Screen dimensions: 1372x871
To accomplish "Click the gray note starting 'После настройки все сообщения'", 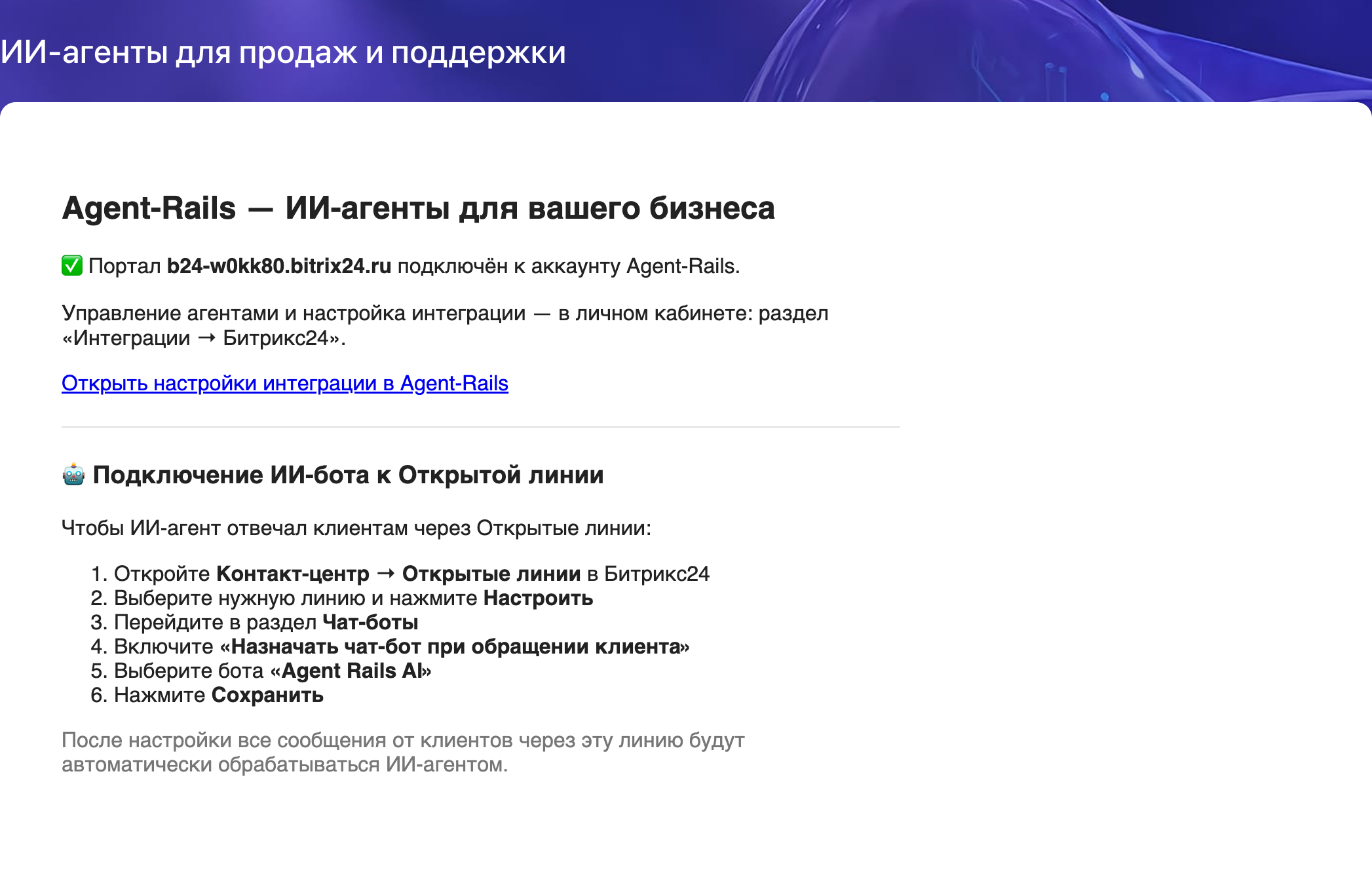I will pyautogui.click(x=403, y=752).
